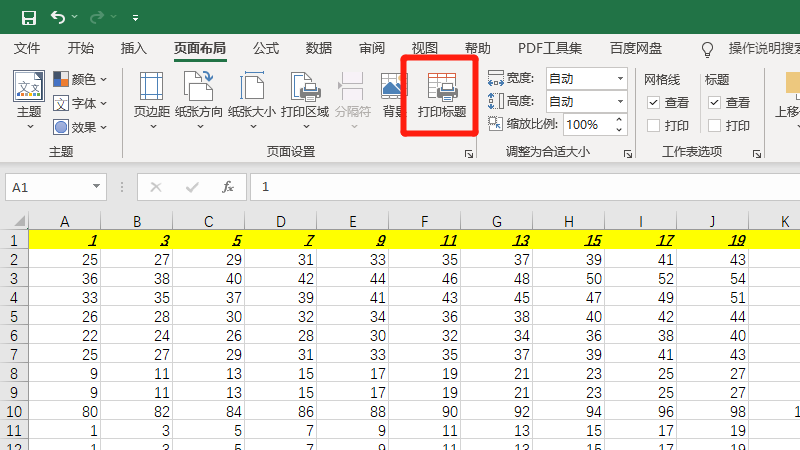This screenshot has width=800, height=450.
Task: Expand the 宽度 width dropdown
Action: click(x=620, y=78)
